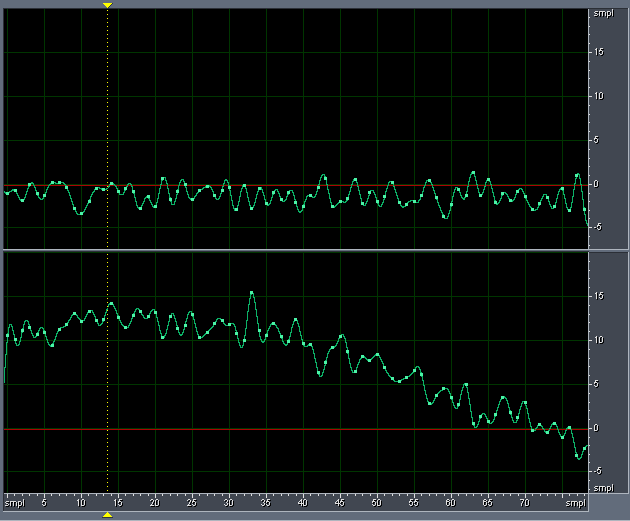Click "0" on the lower channel amplitude ruler
Viewport: 630px width, 521px height.
click(596, 428)
